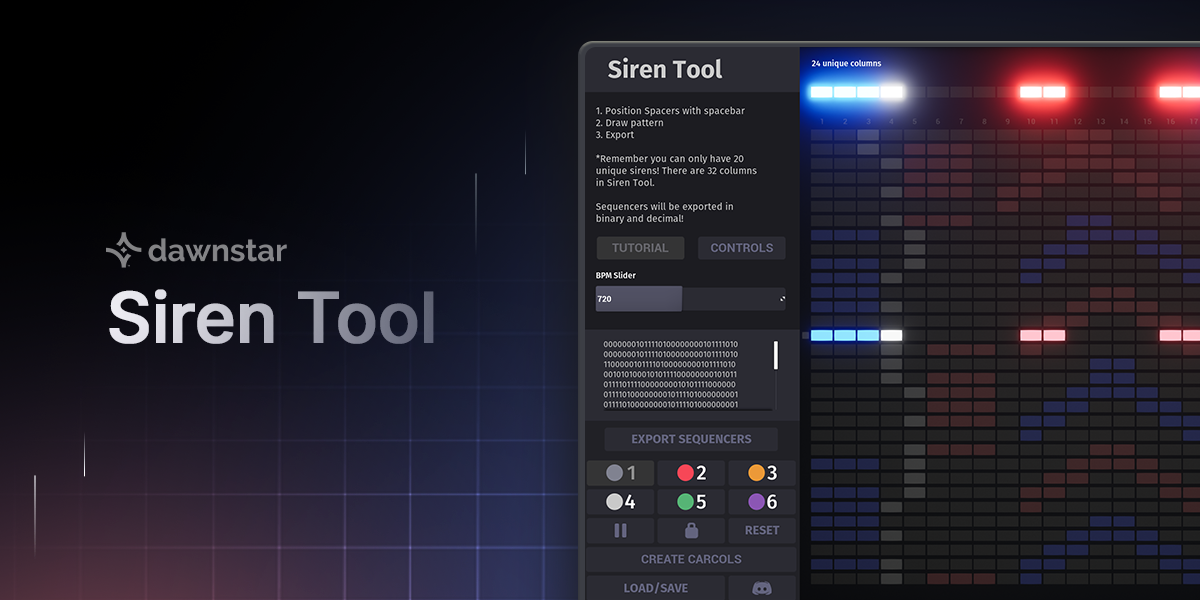Select the purple color 6 swatch
The height and width of the screenshot is (600, 1200).
763,501
